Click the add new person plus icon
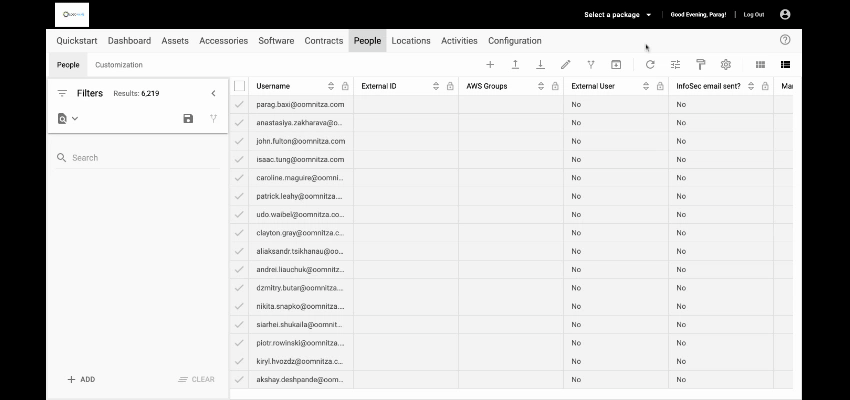Screen dimensions: 850x400 (x=490, y=65)
